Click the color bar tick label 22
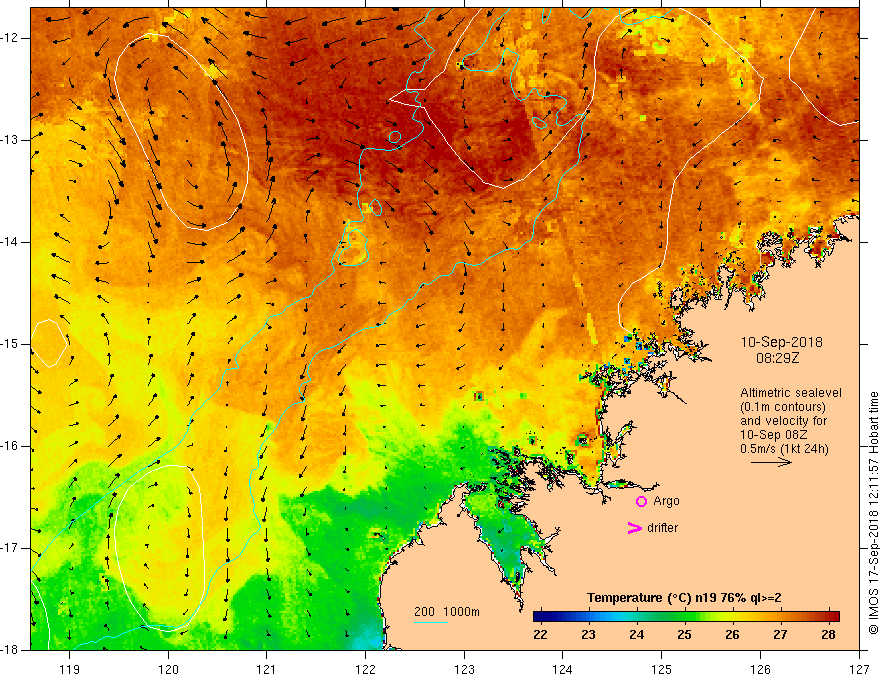This screenshot has width=880, height=680. point(540,635)
